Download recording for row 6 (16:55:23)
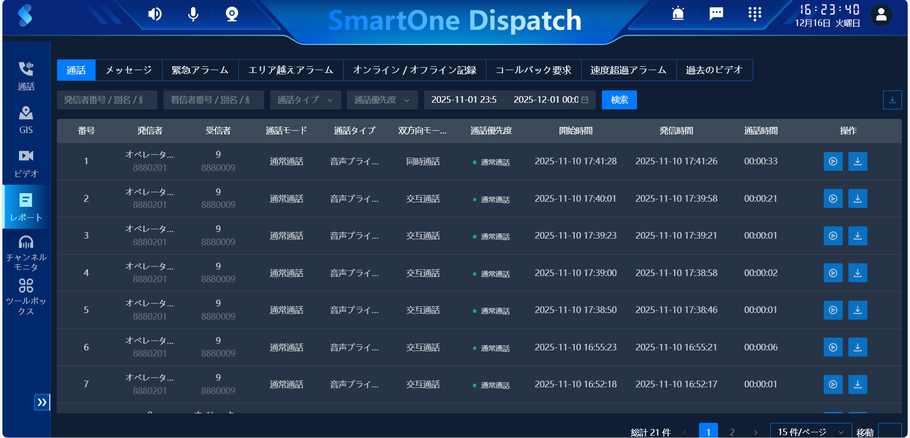Screen dimensions: 910x438 (858, 347)
